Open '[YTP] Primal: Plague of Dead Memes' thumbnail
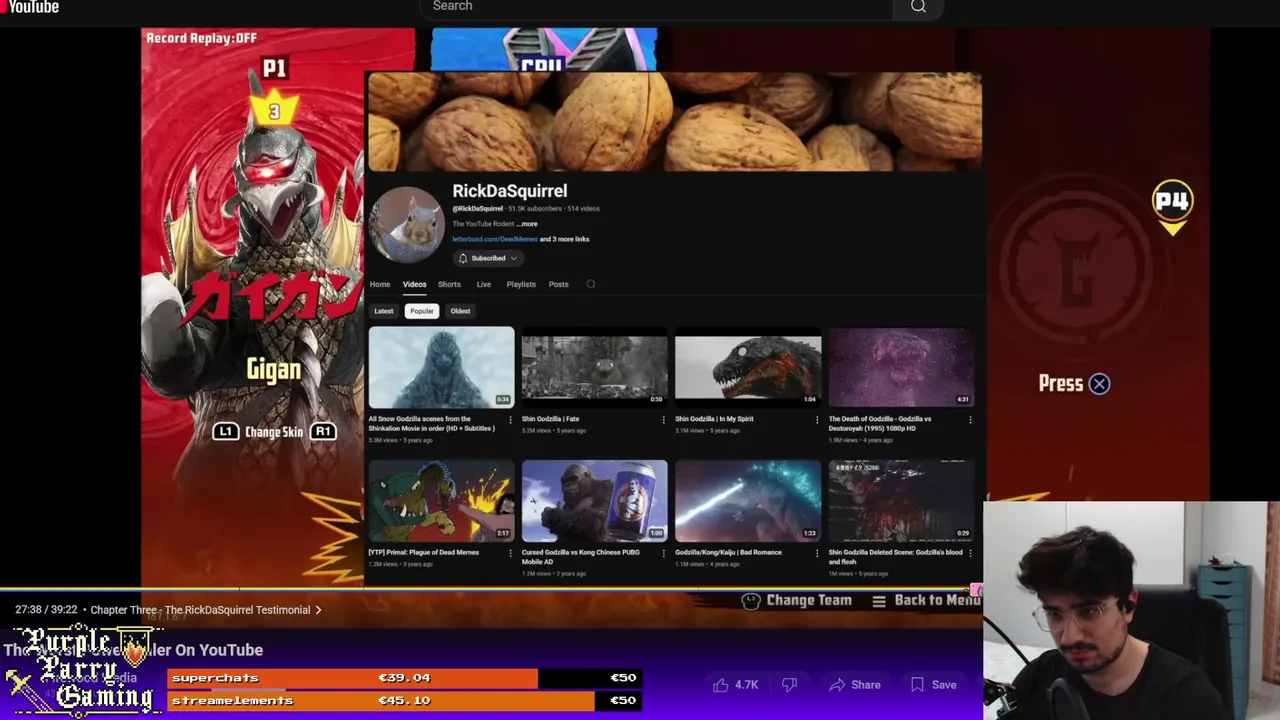Screen dimensions: 1280x720 [441, 500]
